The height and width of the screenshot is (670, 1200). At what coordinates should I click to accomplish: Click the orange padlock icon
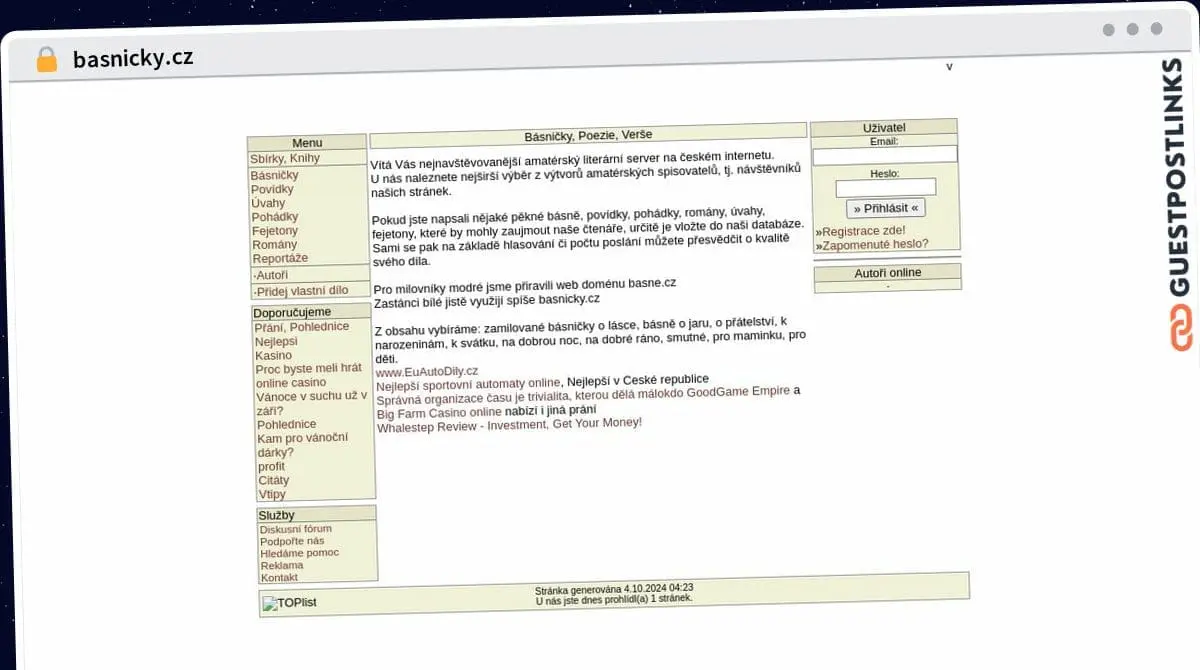pos(47,59)
